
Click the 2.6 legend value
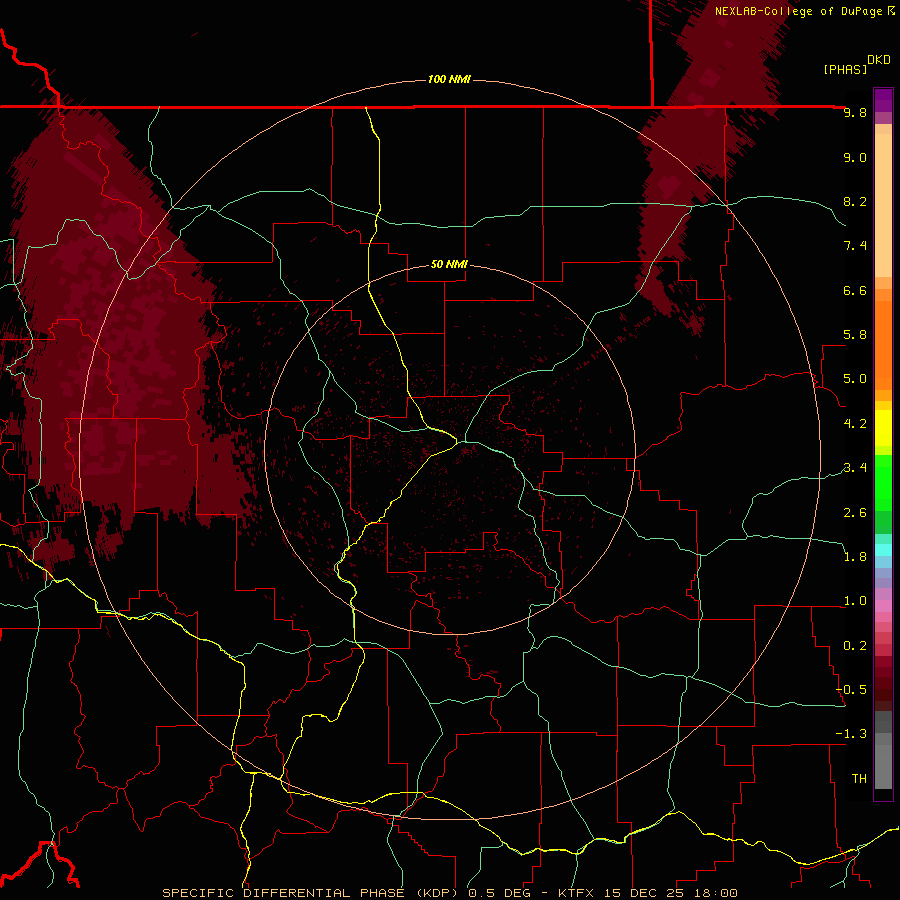(x=855, y=513)
